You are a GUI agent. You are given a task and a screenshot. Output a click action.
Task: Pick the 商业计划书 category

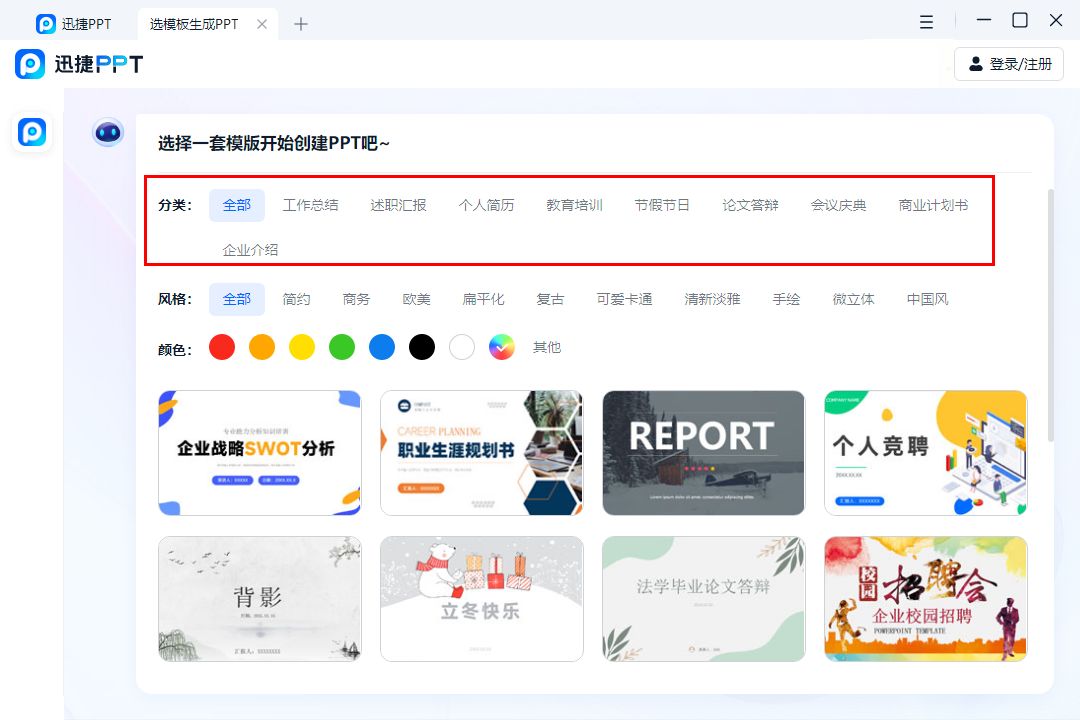pos(933,205)
